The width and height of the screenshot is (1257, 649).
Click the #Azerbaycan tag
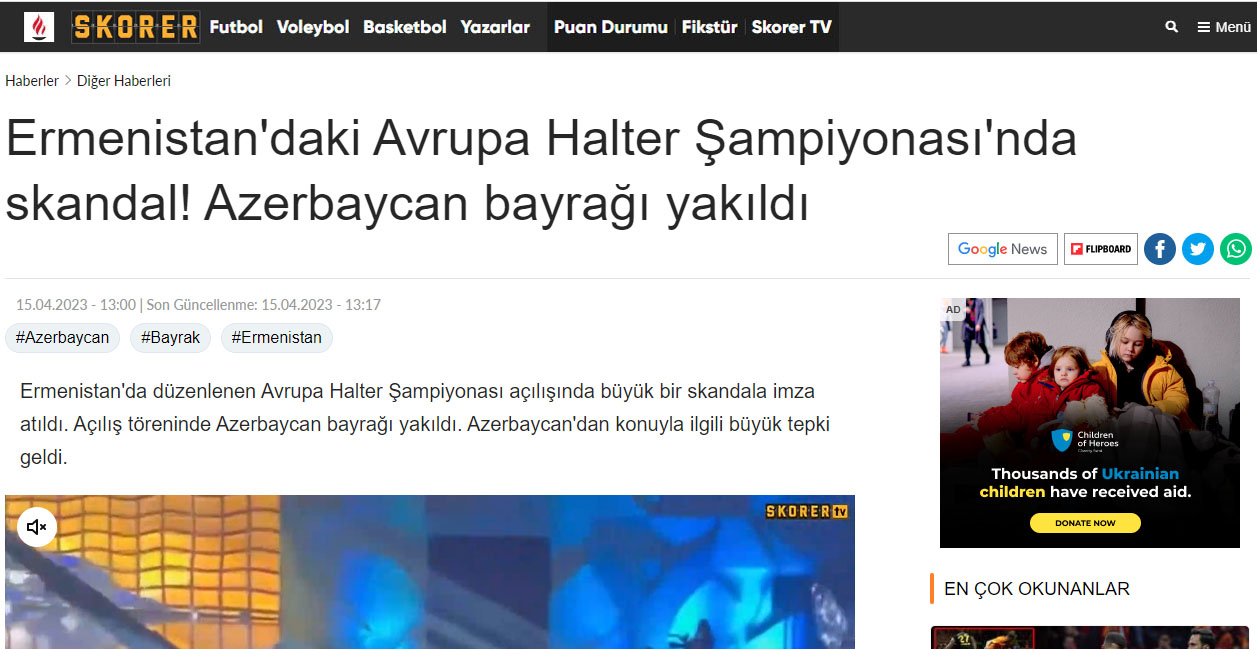click(62, 338)
